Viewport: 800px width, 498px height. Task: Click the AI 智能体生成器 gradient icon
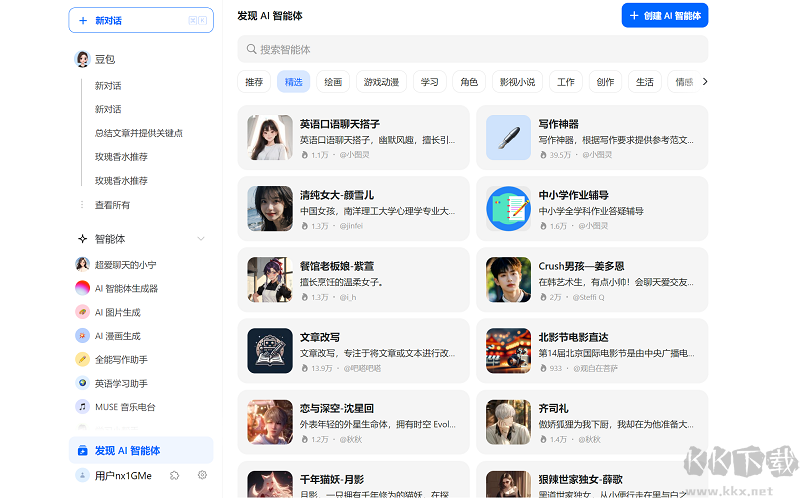[83, 288]
